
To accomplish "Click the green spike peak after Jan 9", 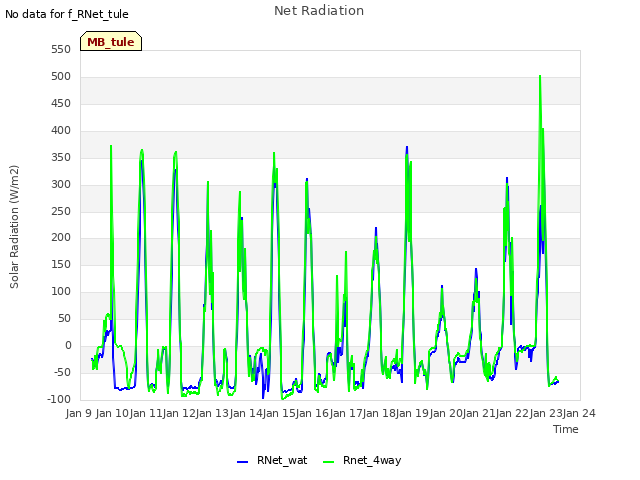I will [x=111, y=146].
